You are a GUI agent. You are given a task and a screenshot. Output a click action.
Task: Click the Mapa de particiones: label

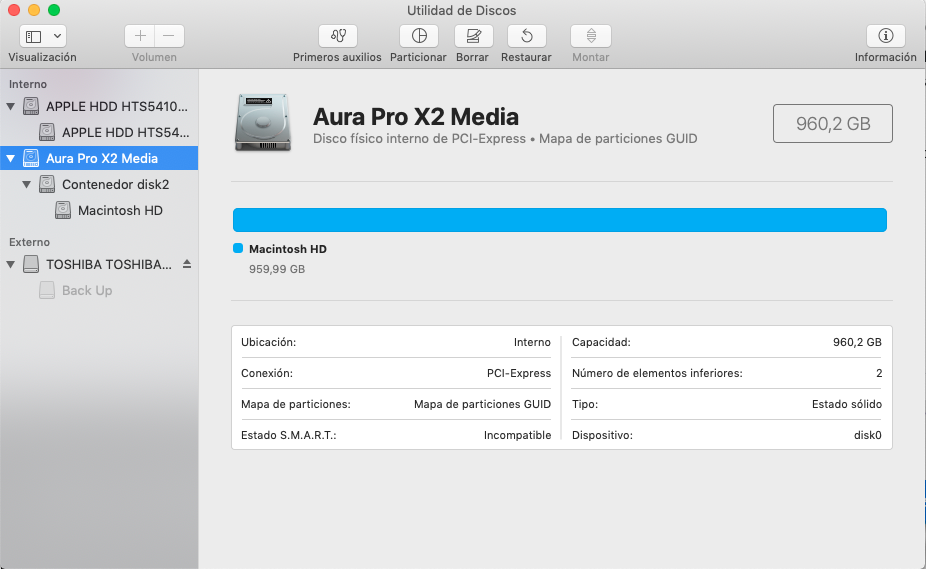pos(296,405)
